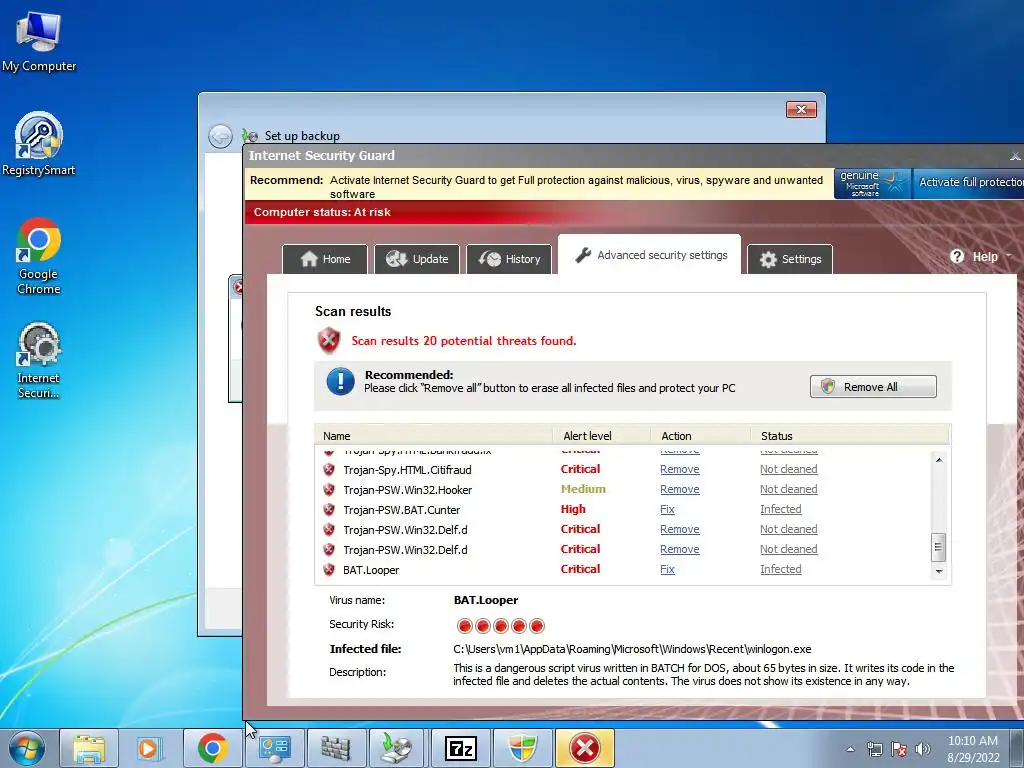
Task: Click the genuine Microsoft software badge
Action: [872, 184]
